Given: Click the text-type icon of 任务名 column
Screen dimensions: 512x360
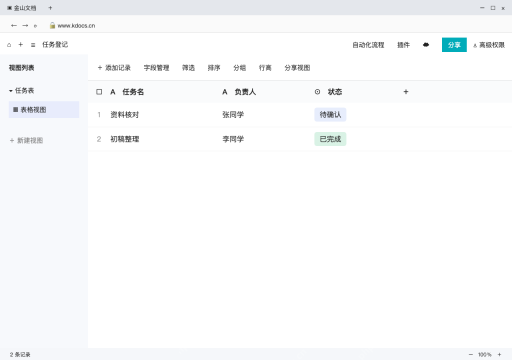Looking at the screenshot, I should (x=113, y=92).
